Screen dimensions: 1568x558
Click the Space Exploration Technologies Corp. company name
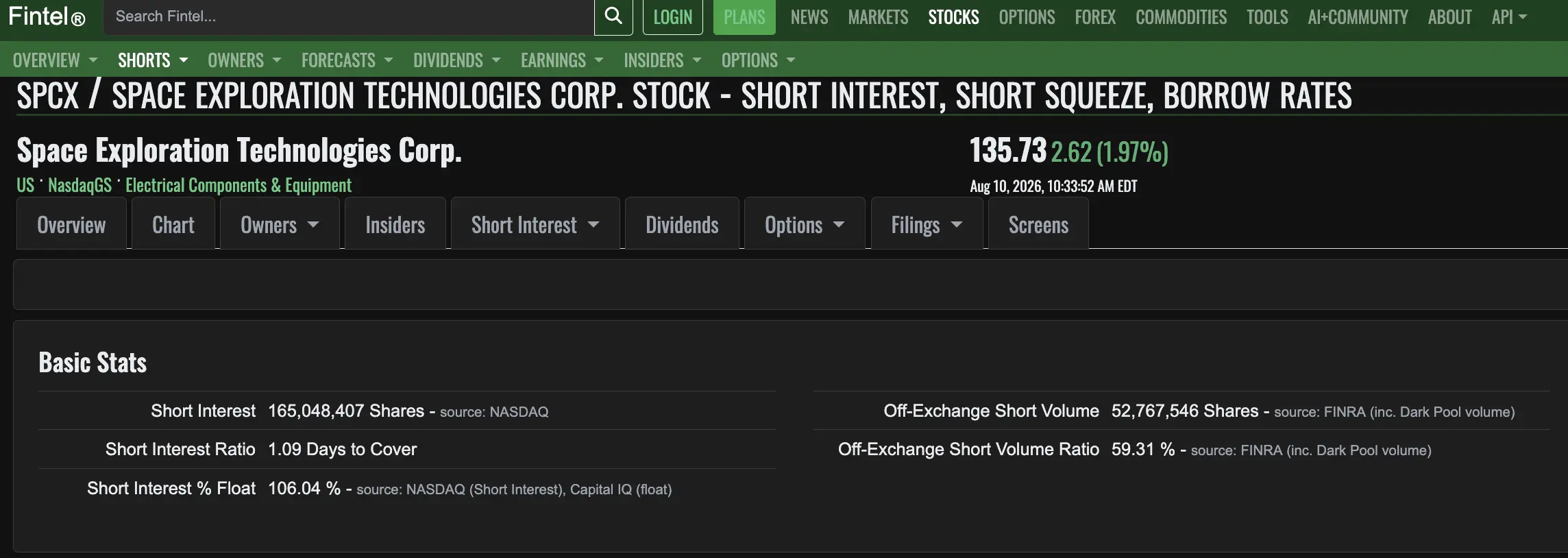239,151
